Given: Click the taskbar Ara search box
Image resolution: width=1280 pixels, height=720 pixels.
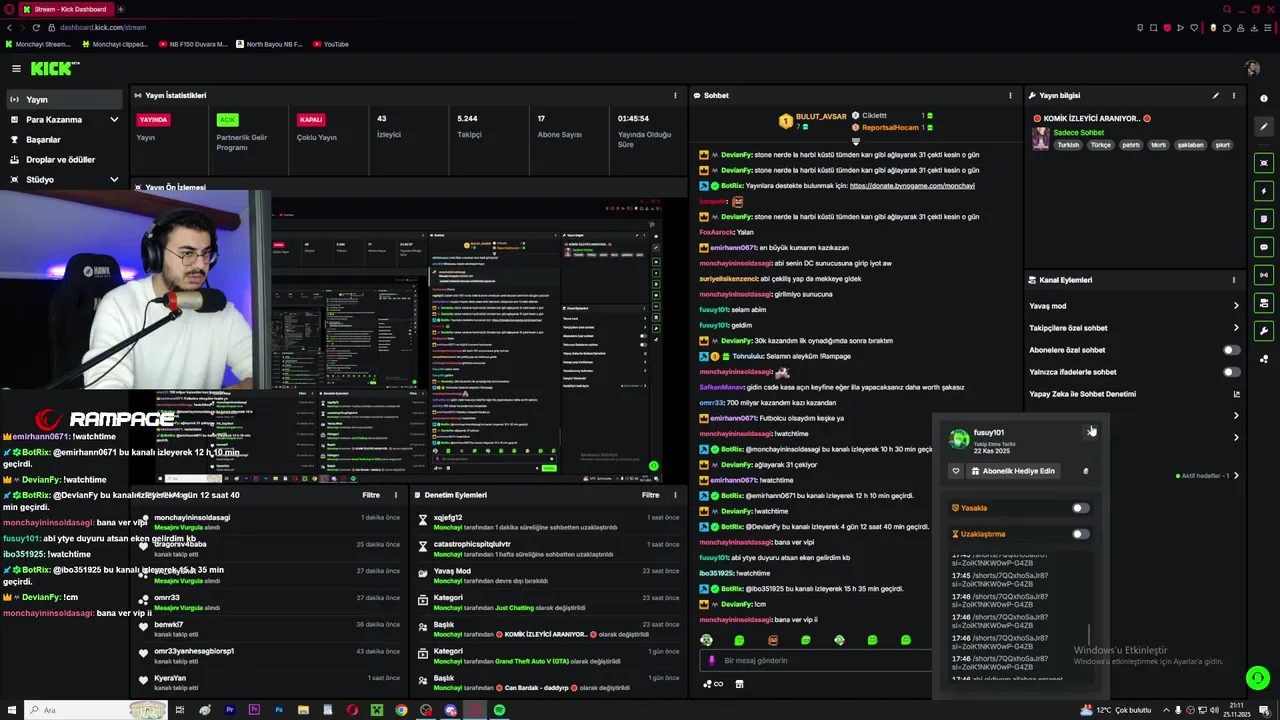Looking at the screenshot, I should (x=95, y=710).
